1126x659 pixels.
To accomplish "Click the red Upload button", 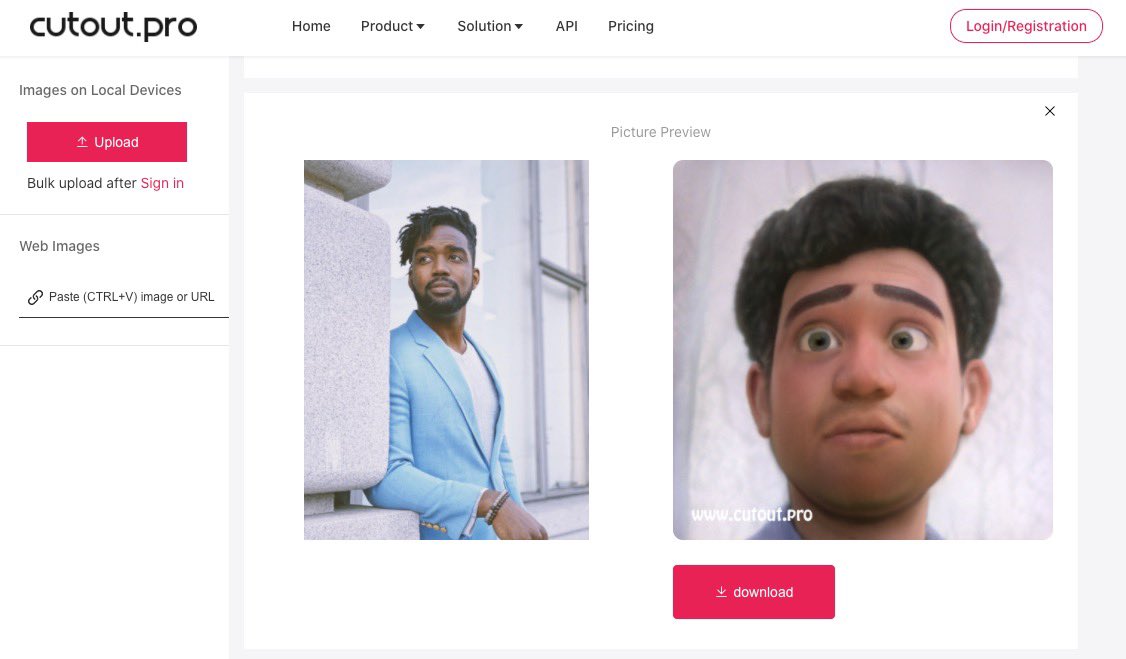I will click(x=107, y=142).
